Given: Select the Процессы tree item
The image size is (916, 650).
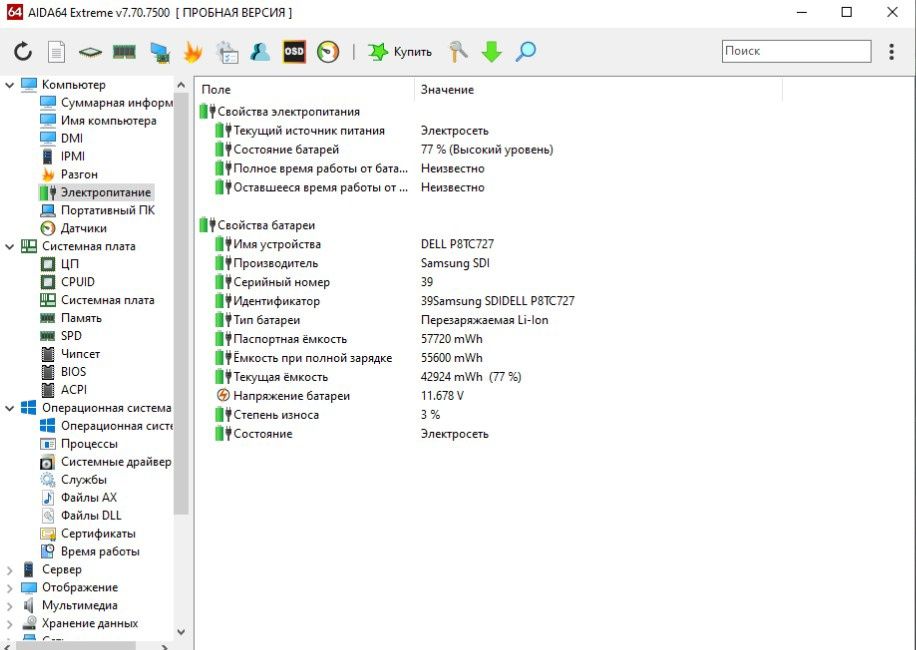Looking at the screenshot, I should click(x=79, y=444).
